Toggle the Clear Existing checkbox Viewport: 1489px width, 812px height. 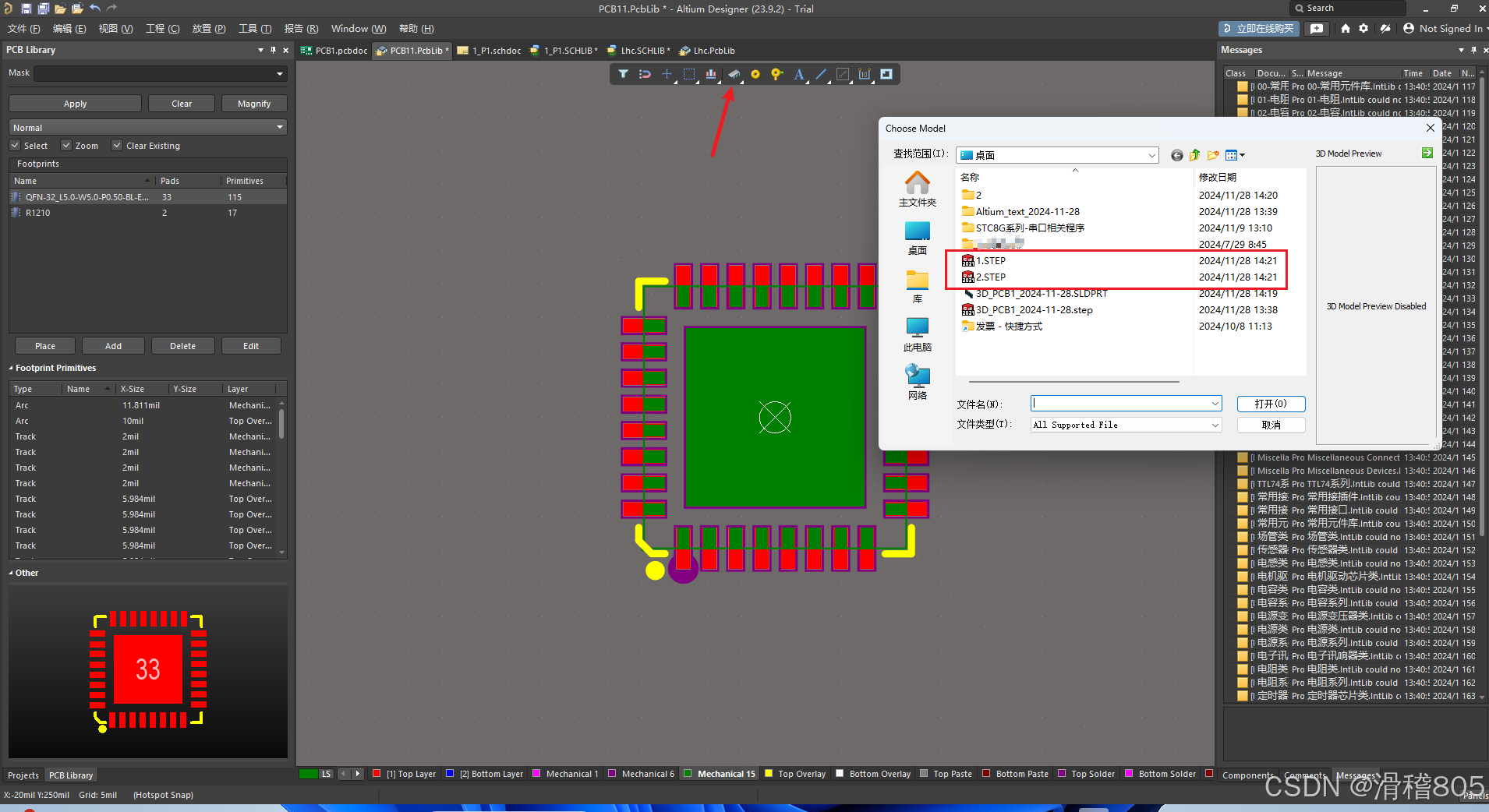coord(117,146)
